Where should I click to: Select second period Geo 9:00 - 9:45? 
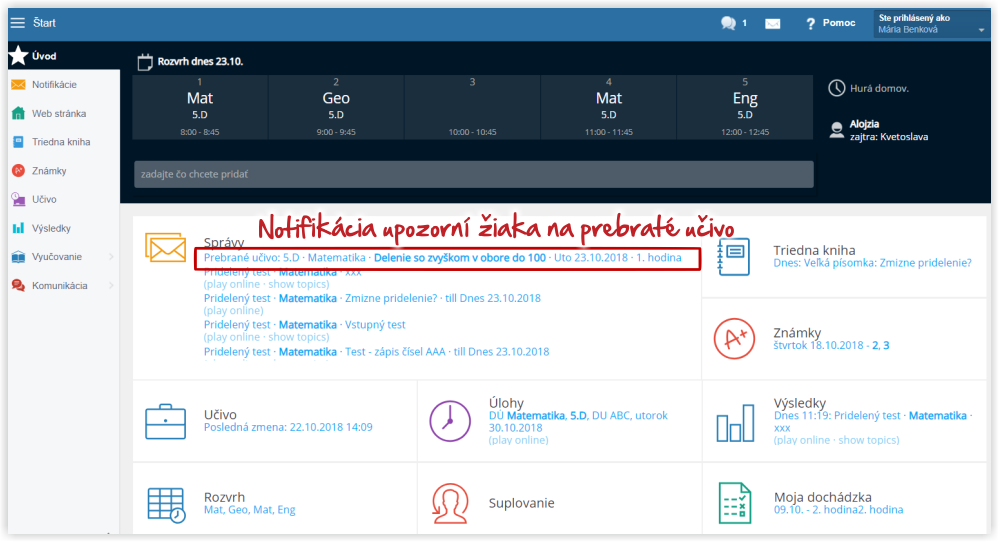pyautogui.click(x=336, y=107)
